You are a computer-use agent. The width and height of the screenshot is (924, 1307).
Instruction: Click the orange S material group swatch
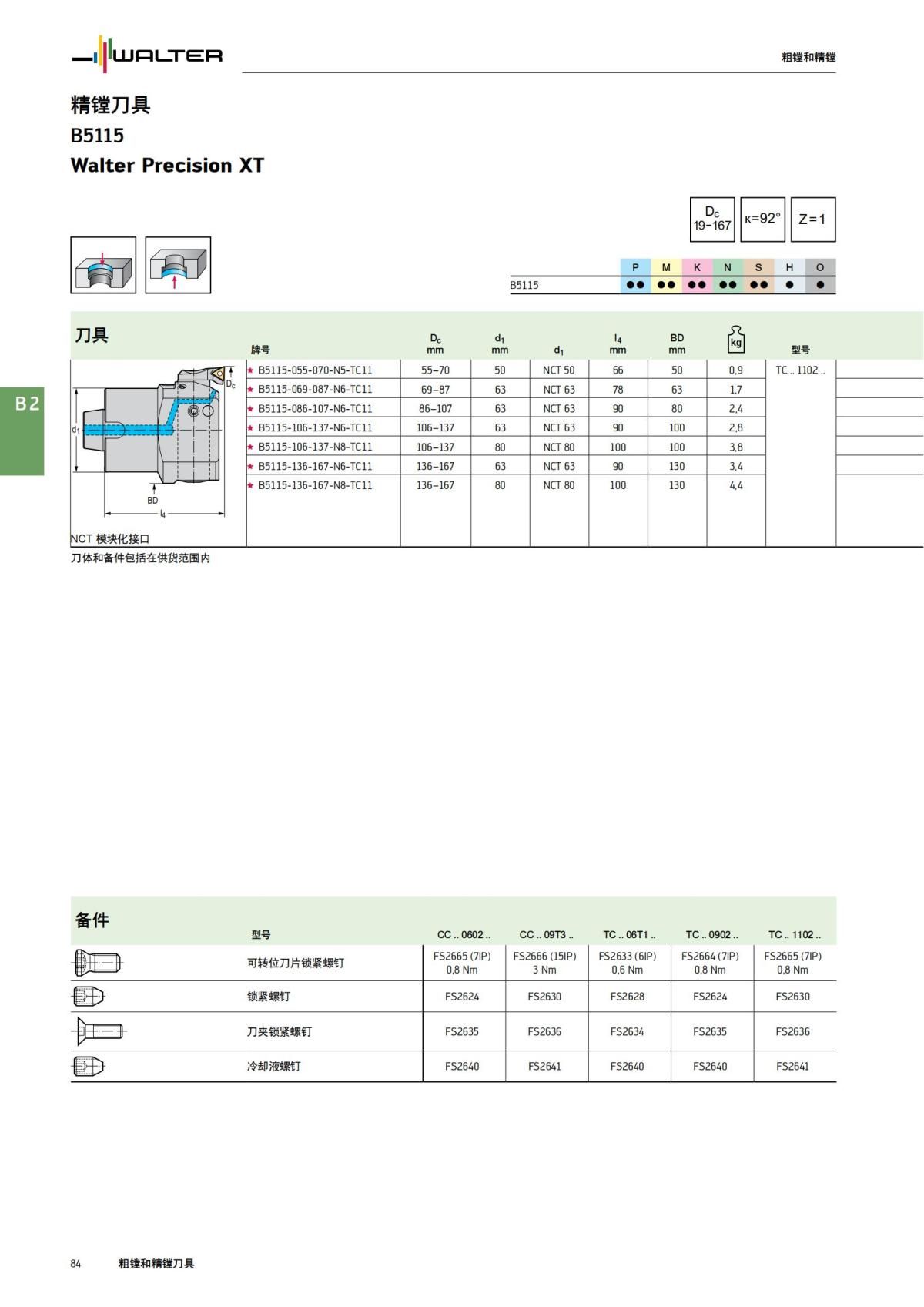click(758, 276)
